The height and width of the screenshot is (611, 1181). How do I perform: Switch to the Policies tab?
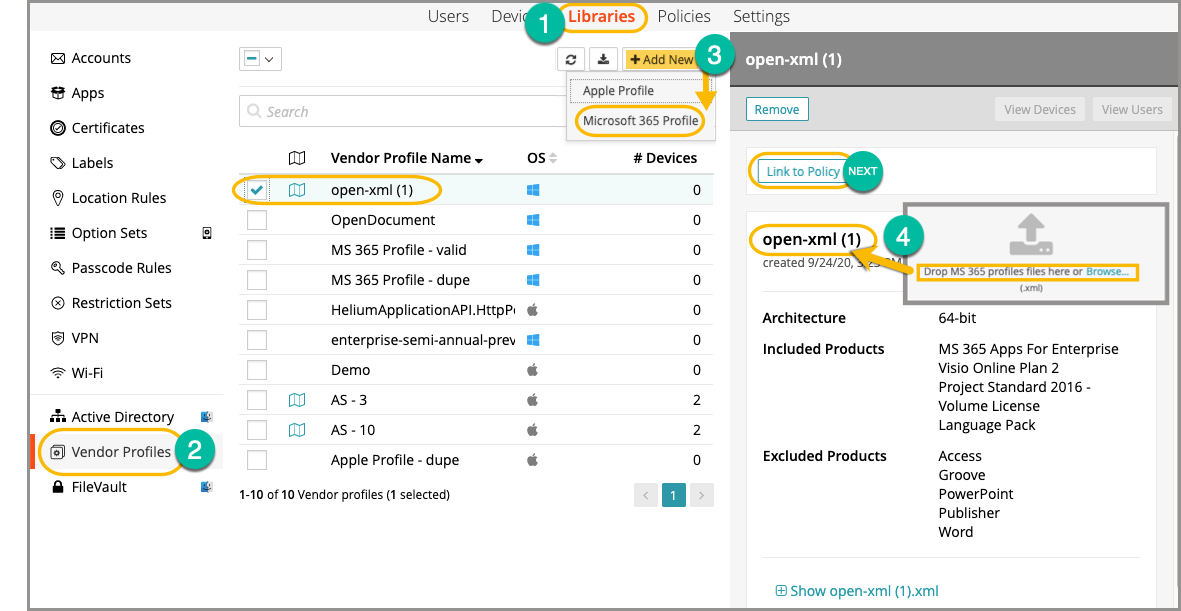pos(684,16)
